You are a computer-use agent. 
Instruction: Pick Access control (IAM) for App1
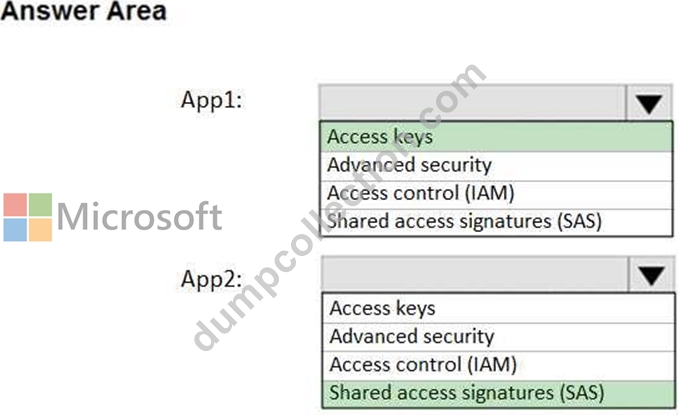(496, 194)
